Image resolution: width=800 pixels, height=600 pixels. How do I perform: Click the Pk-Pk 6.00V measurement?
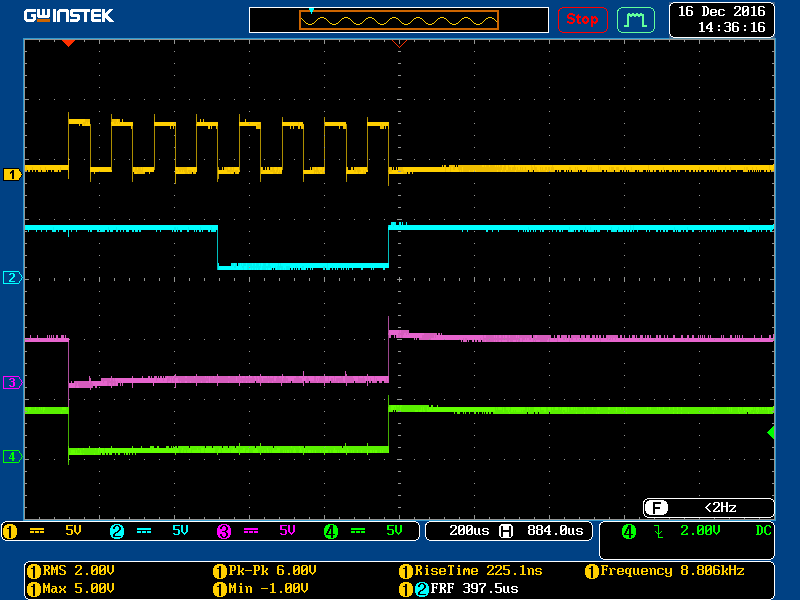tap(265, 570)
